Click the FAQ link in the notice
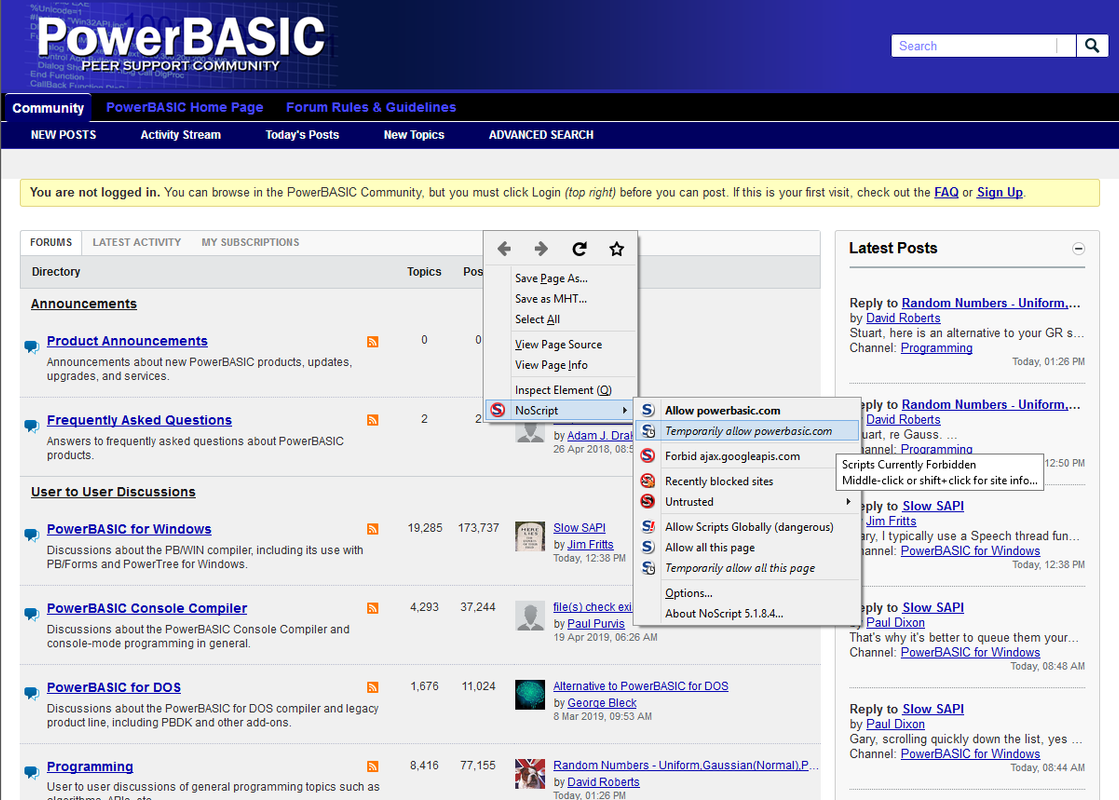Screen dimensions: 1119x800 point(946,192)
